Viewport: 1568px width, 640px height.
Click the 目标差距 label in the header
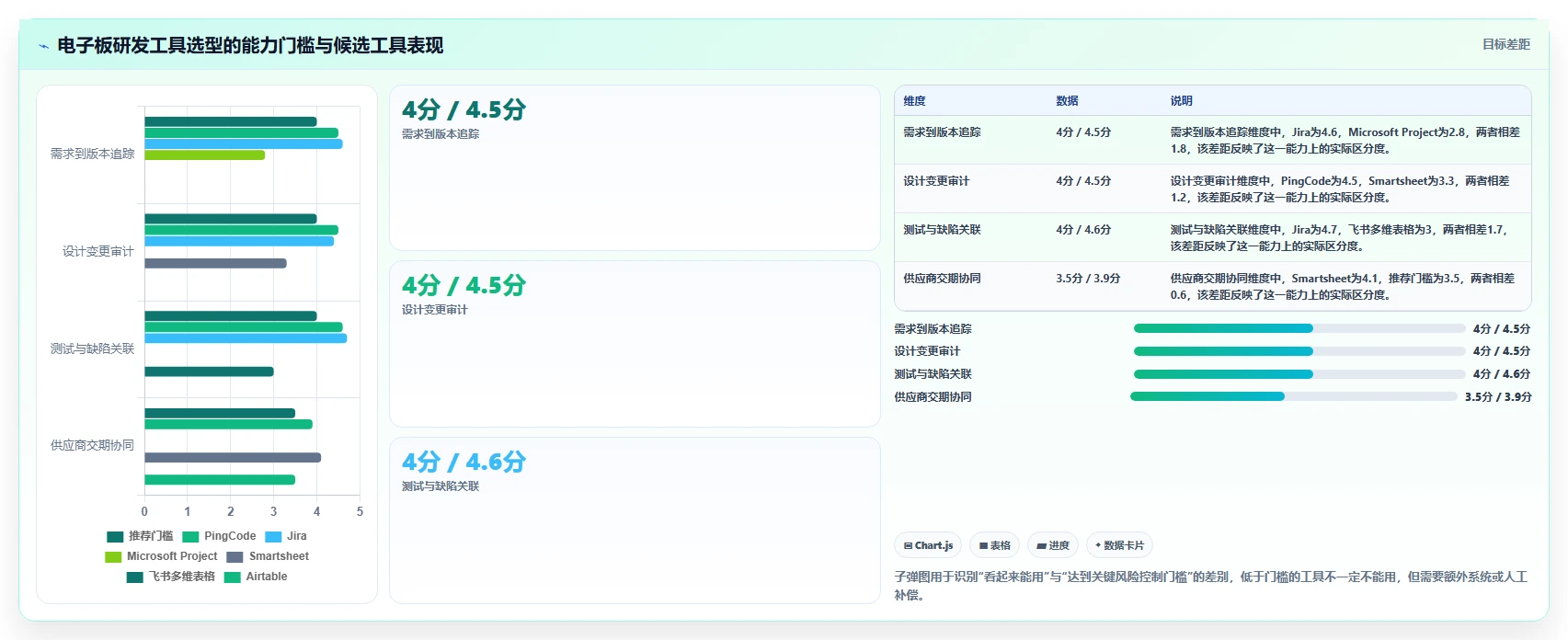pyautogui.click(x=1506, y=44)
